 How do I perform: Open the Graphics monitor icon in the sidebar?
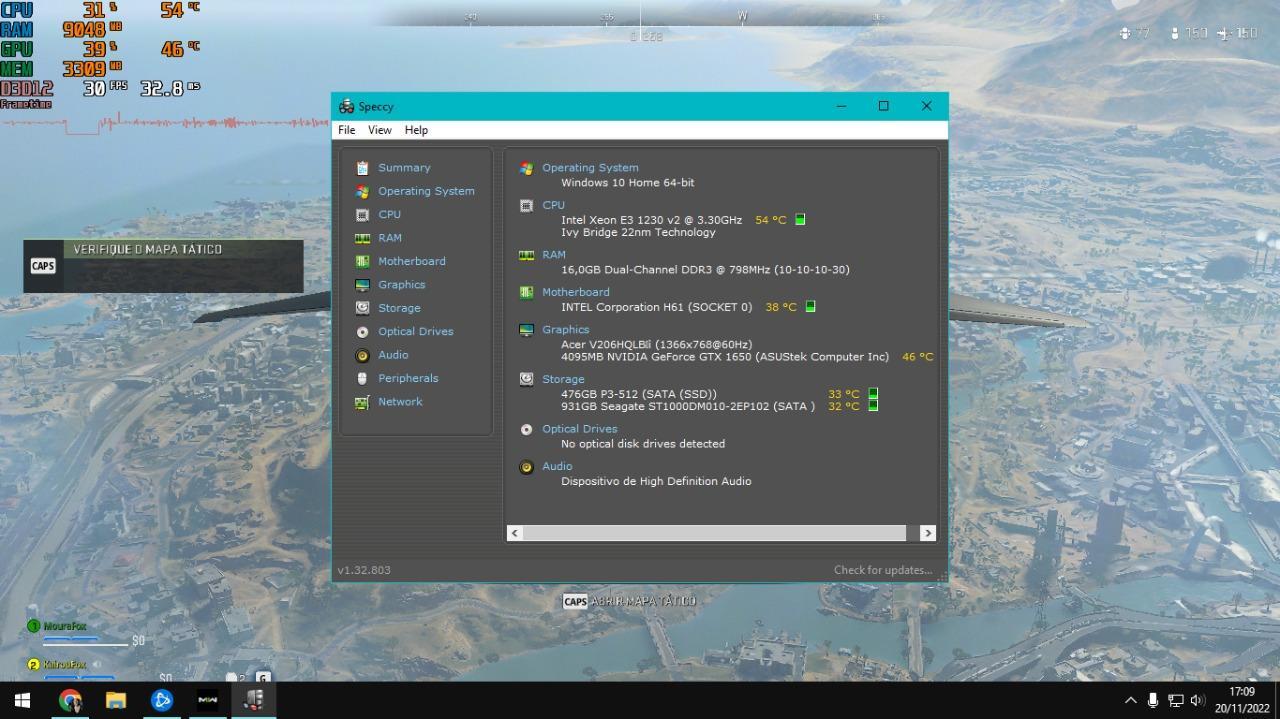362,285
